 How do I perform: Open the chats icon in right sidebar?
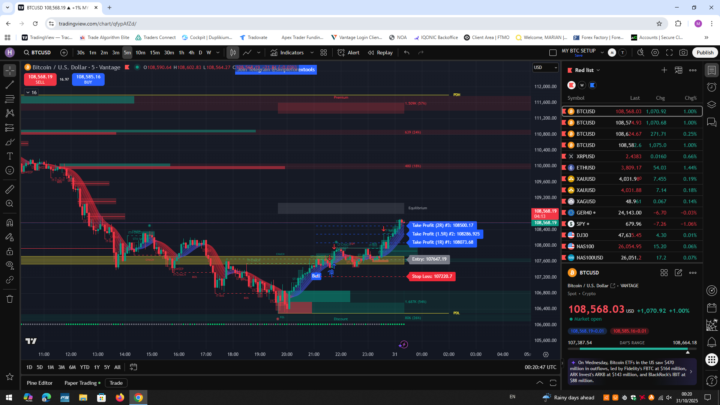[x=712, y=122]
